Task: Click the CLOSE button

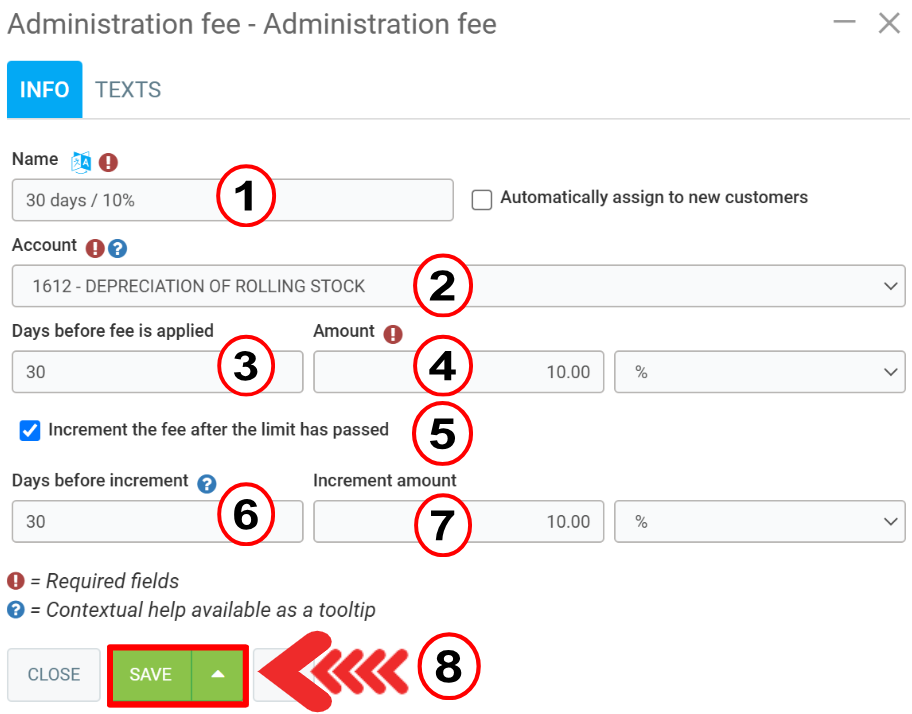Action: (54, 675)
